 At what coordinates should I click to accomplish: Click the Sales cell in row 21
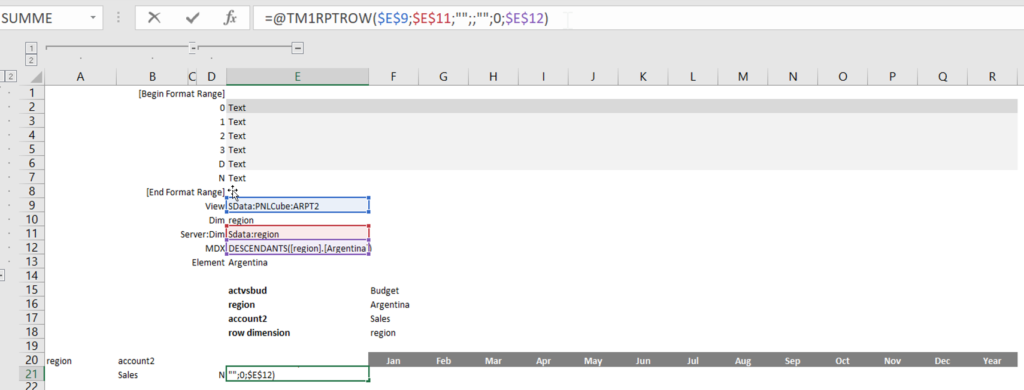pyautogui.click(x=152, y=375)
